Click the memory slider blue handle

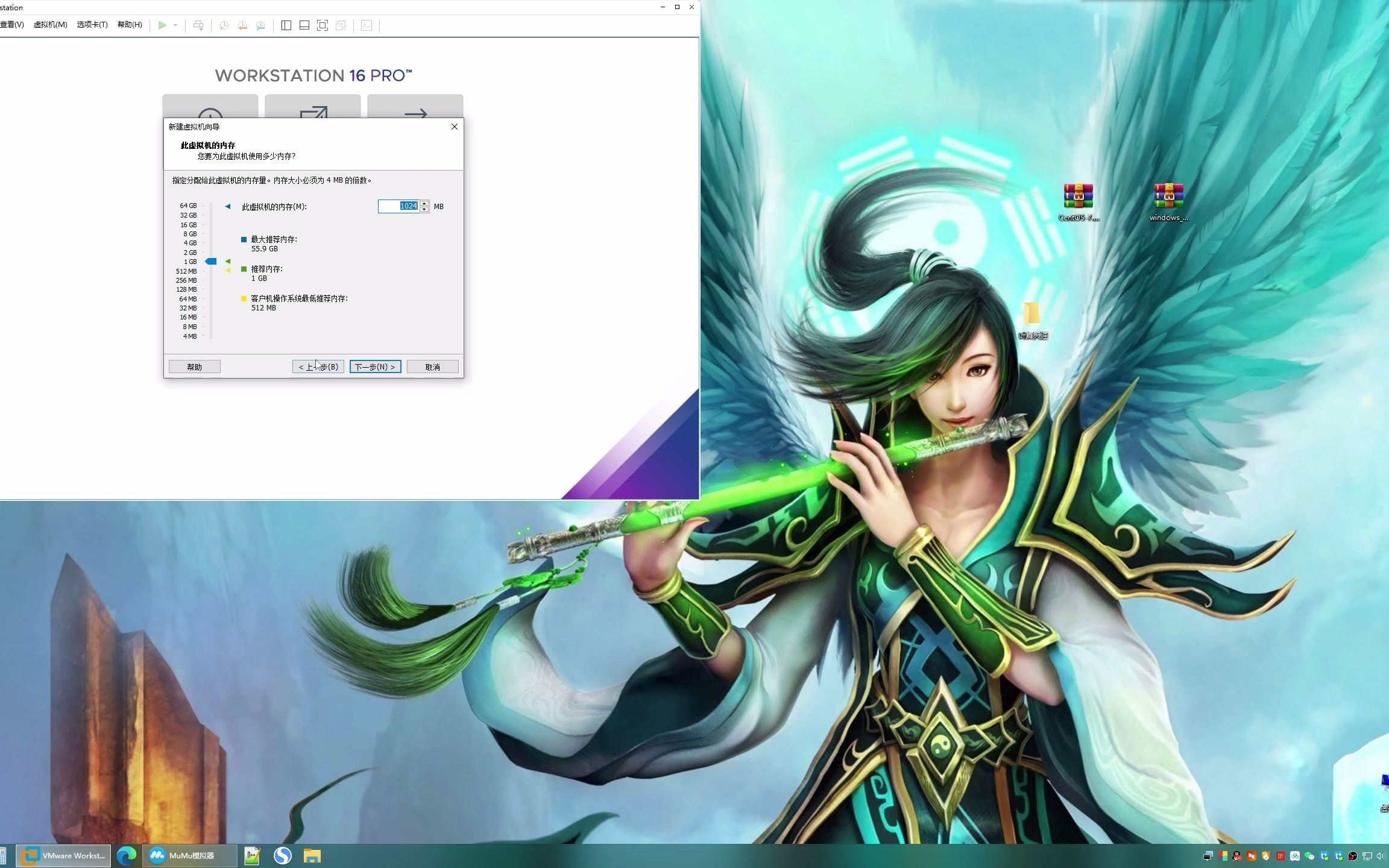[x=211, y=261]
